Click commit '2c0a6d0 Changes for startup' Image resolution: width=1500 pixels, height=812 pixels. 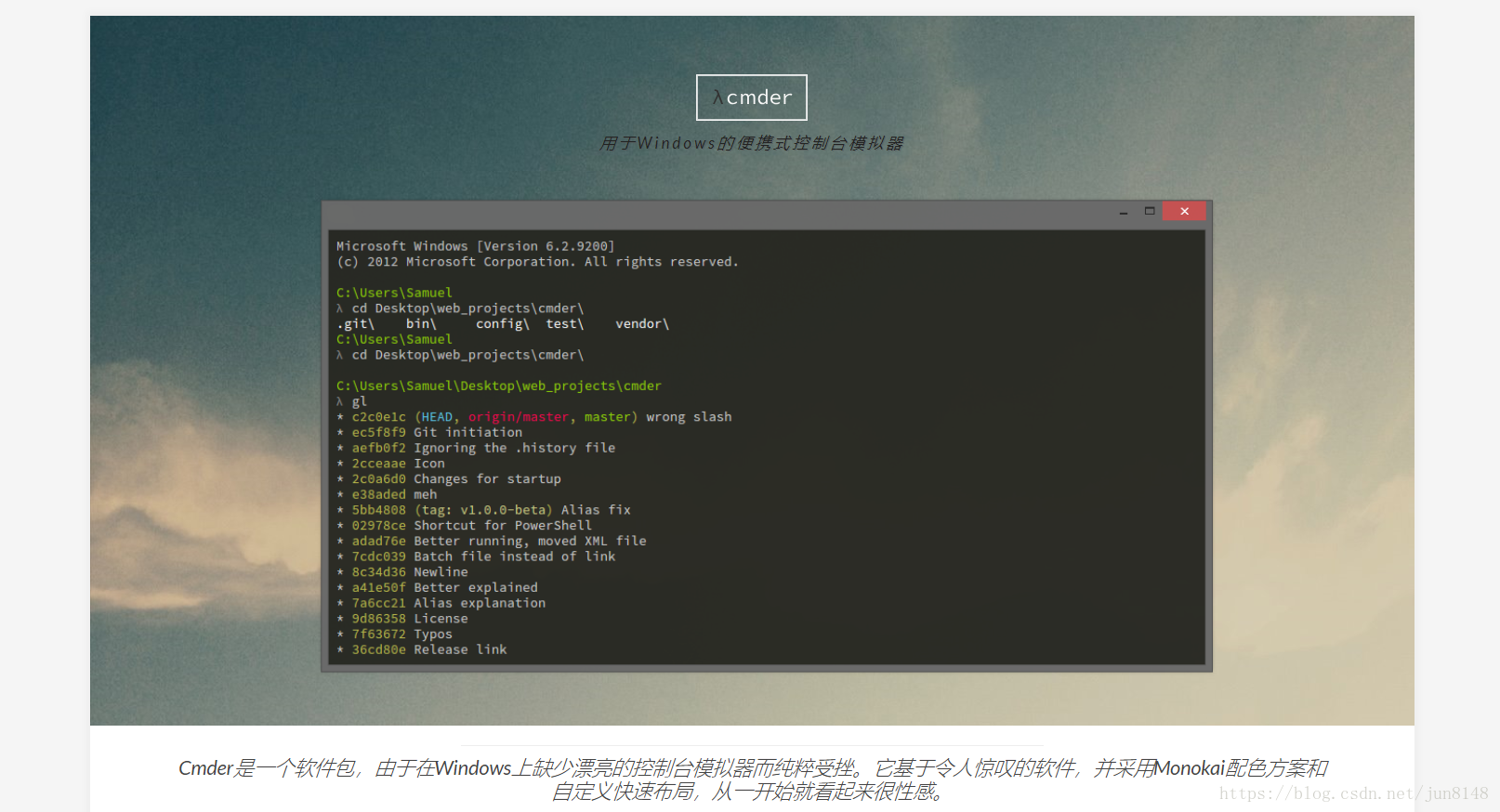coord(449,479)
